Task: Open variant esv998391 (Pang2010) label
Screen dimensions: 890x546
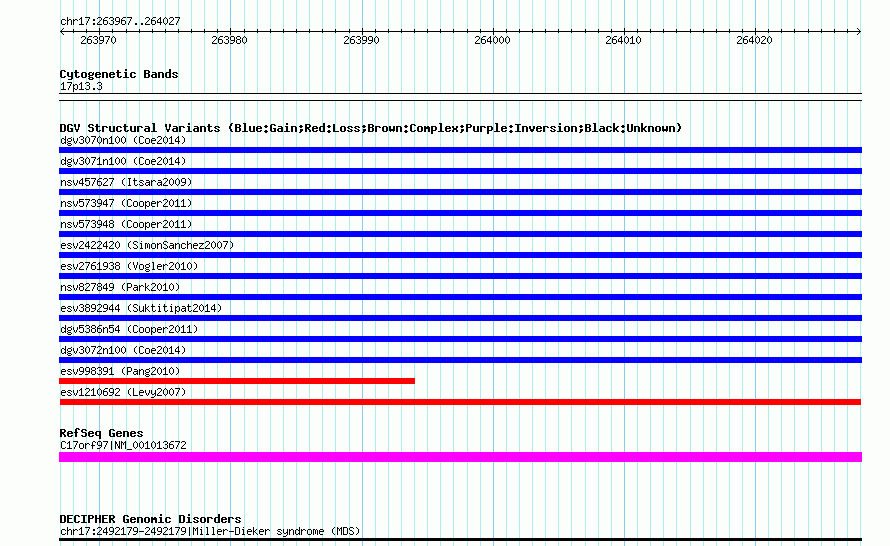Action: pyautogui.click(x=120, y=371)
